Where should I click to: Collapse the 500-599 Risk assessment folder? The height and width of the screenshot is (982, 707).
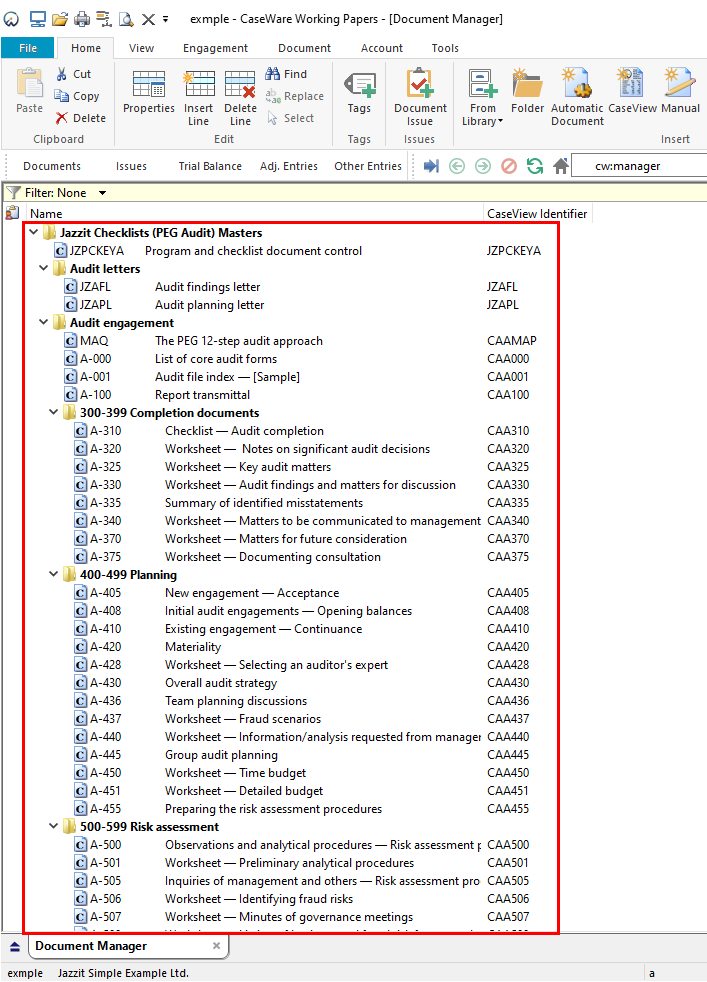(54, 826)
